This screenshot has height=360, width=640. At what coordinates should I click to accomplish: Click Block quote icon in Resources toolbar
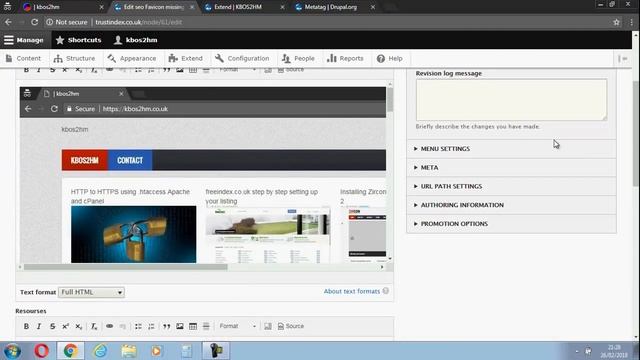coord(167,326)
